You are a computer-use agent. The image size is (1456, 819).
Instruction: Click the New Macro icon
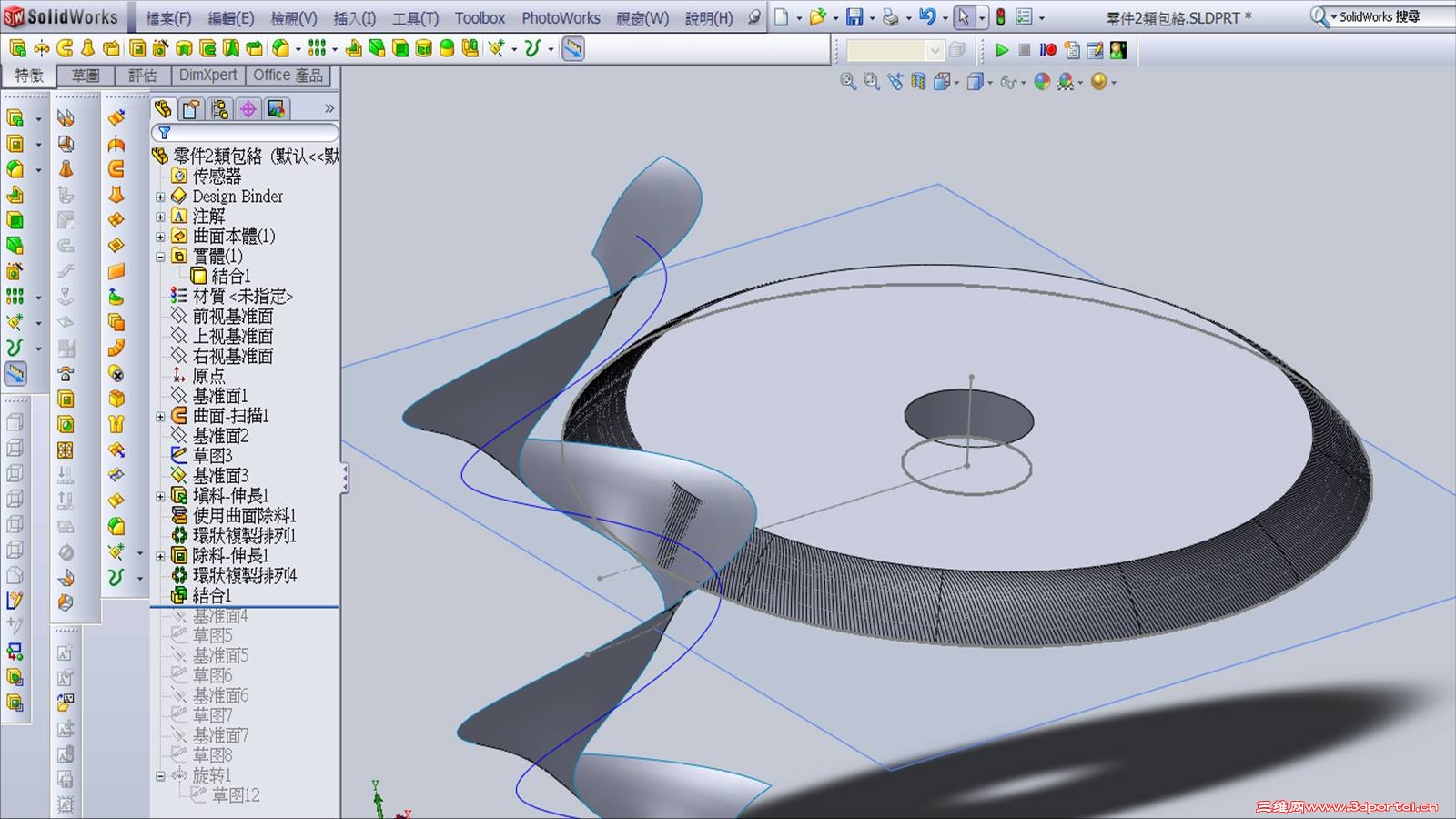pos(1072,50)
